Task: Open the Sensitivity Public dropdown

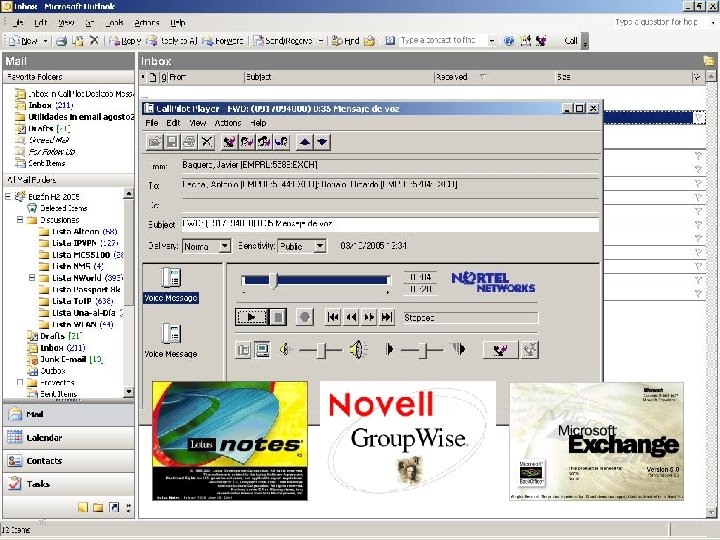Action: coord(320,246)
